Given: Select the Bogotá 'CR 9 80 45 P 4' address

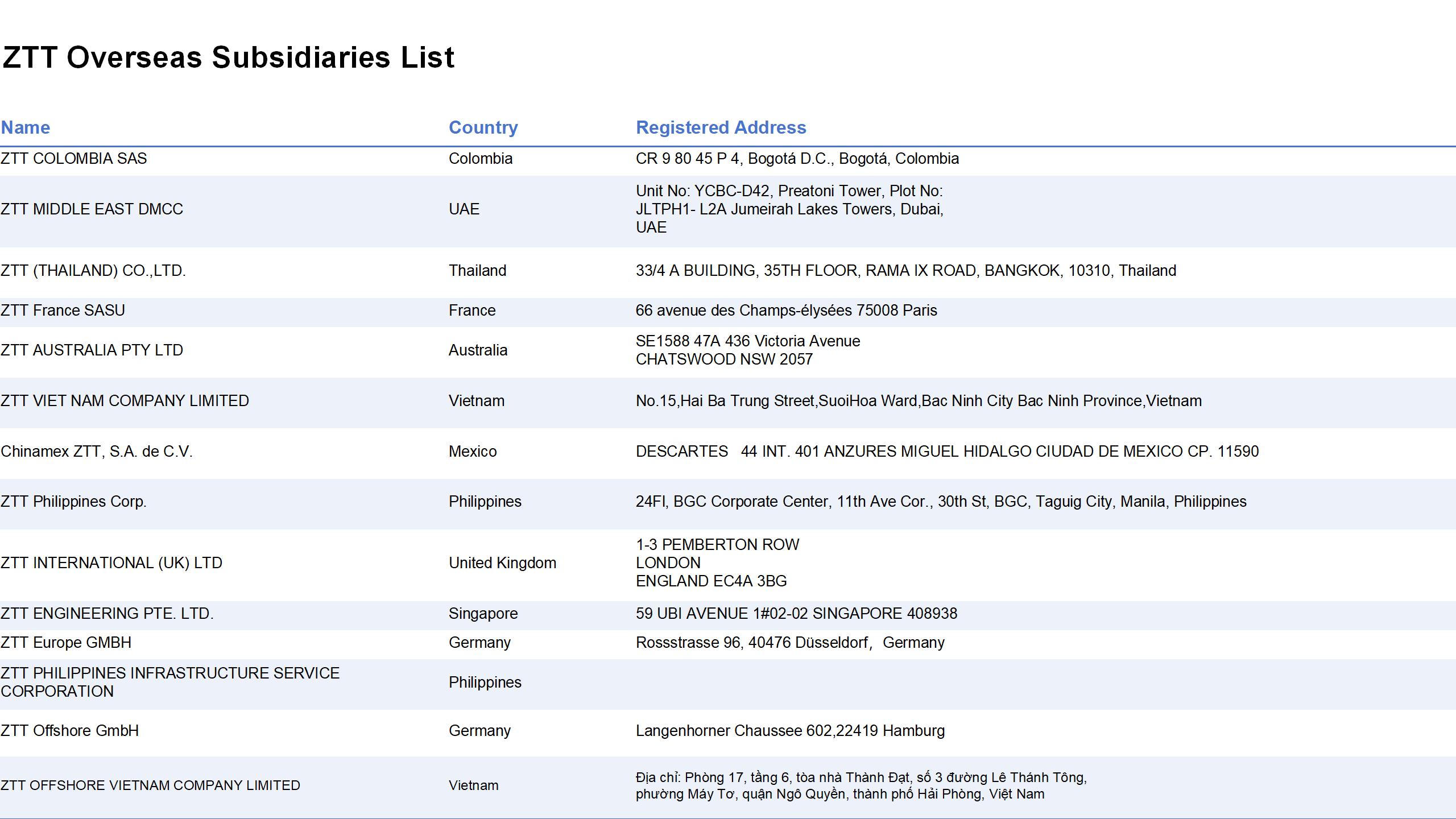Looking at the screenshot, I should [797, 159].
